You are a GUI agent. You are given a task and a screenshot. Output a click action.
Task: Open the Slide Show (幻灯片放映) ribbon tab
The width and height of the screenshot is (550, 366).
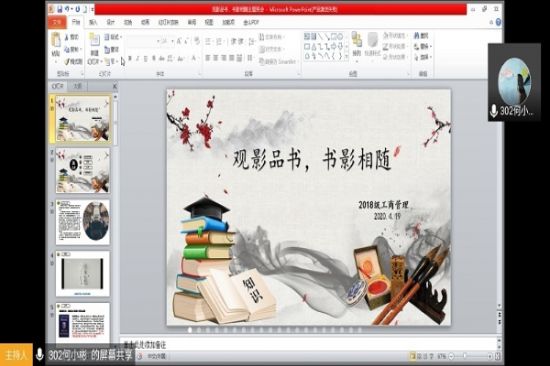[x=168, y=22]
